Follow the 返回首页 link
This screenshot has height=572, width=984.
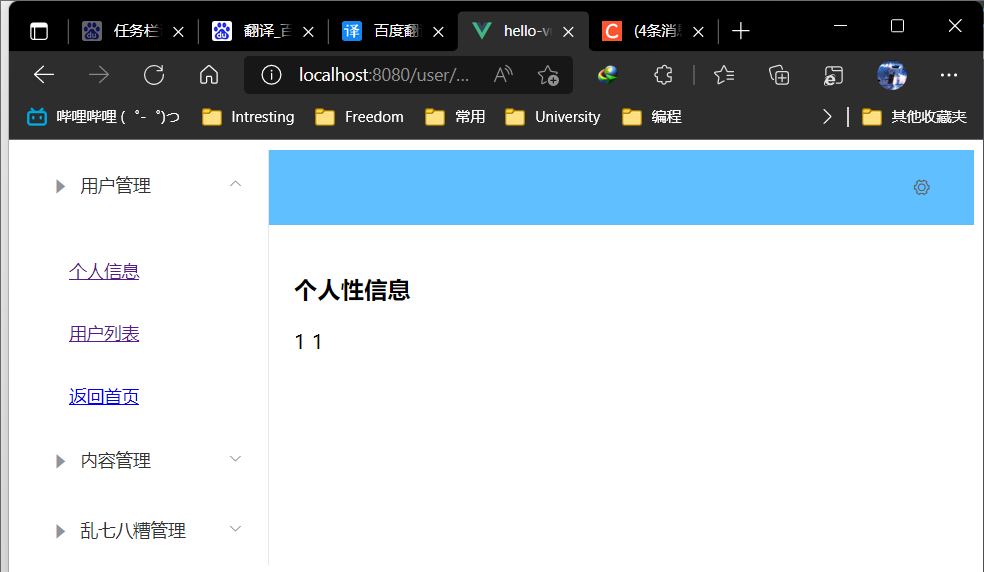pyautogui.click(x=104, y=397)
